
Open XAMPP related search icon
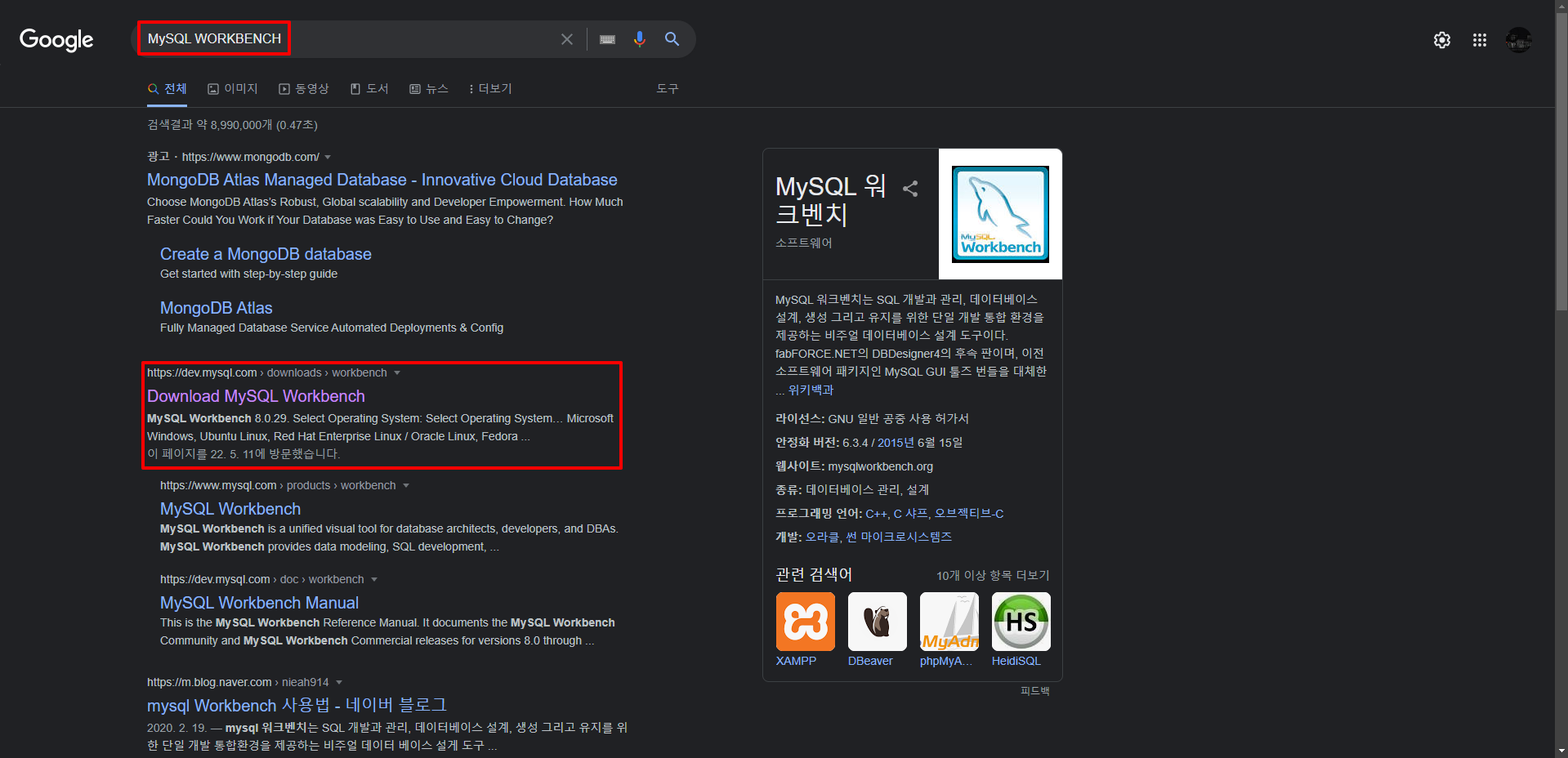tap(805, 622)
